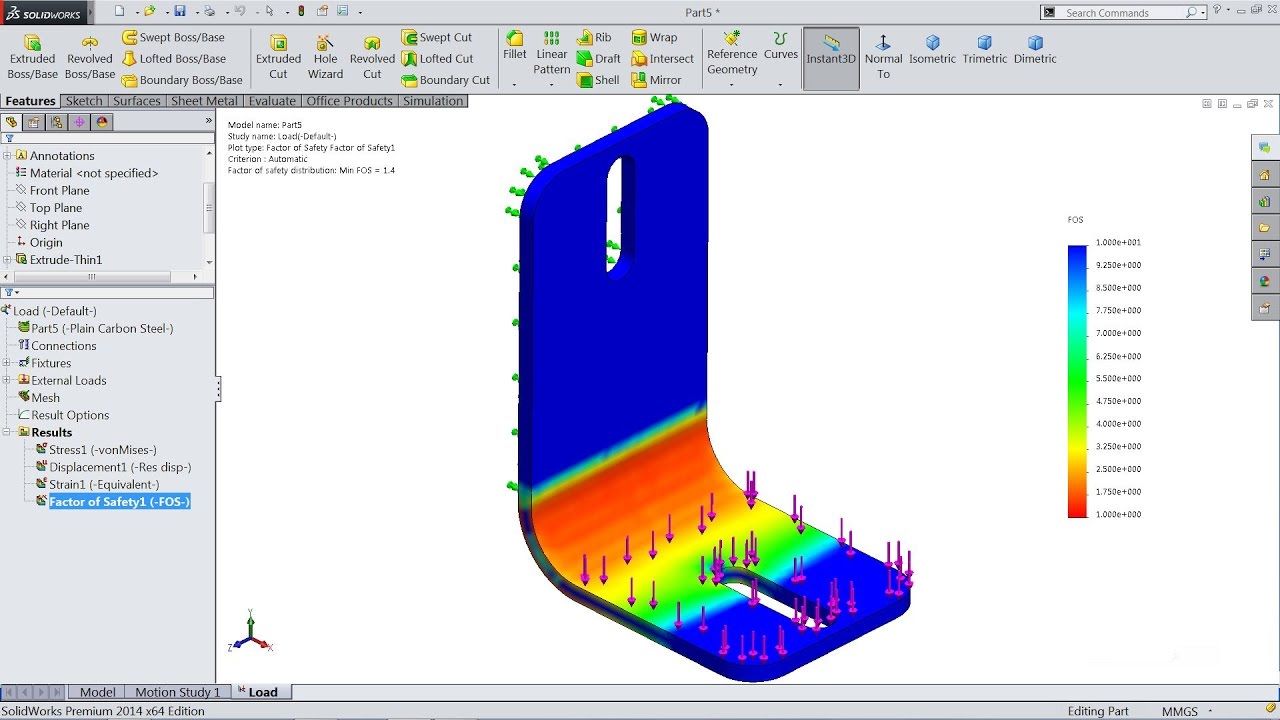Click the Swept Boss/Base command
The width and height of the screenshot is (1280, 720).
point(173,37)
